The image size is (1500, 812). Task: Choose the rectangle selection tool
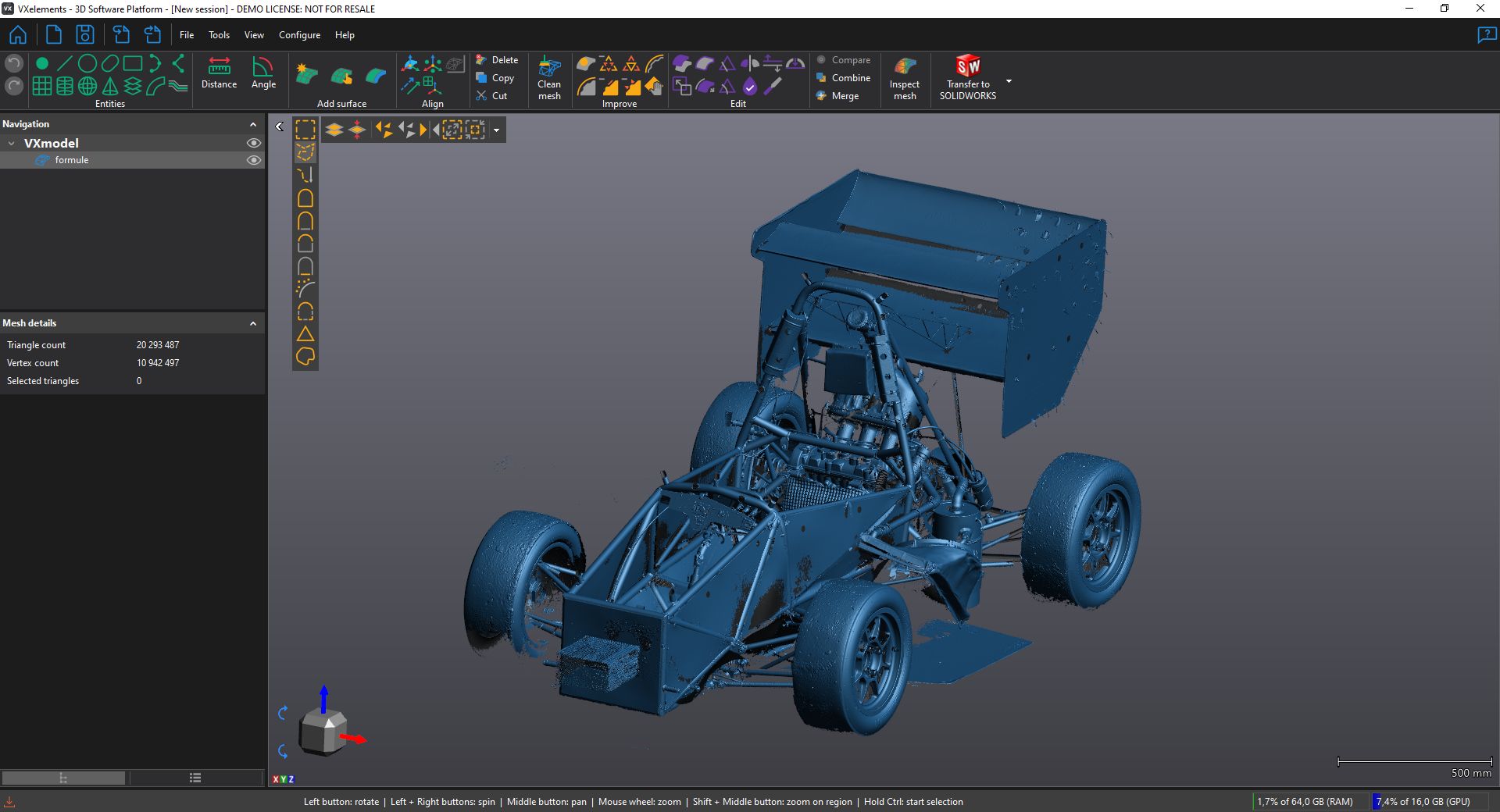(x=305, y=130)
